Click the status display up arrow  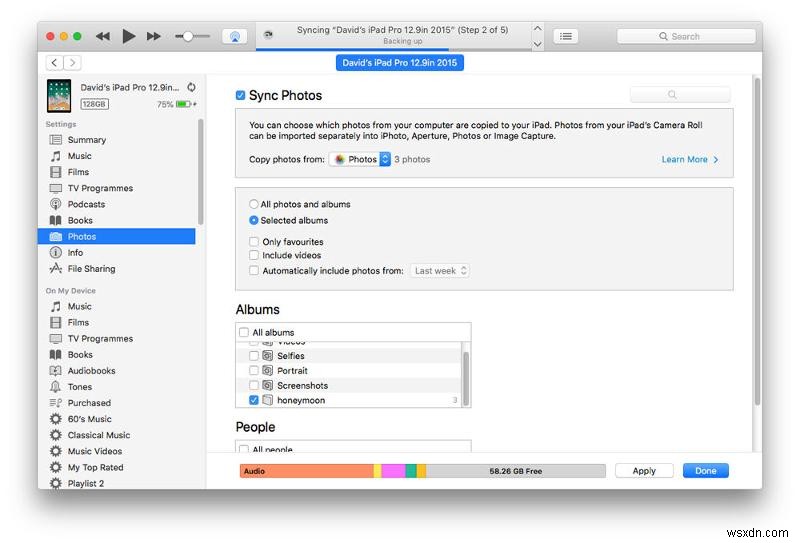[x=537, y=29]
